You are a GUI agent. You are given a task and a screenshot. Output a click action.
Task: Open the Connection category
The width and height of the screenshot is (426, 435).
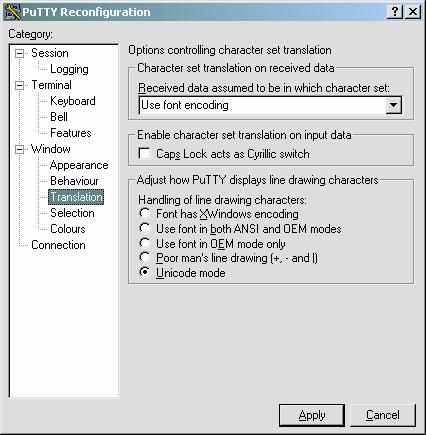coord(58,245)
